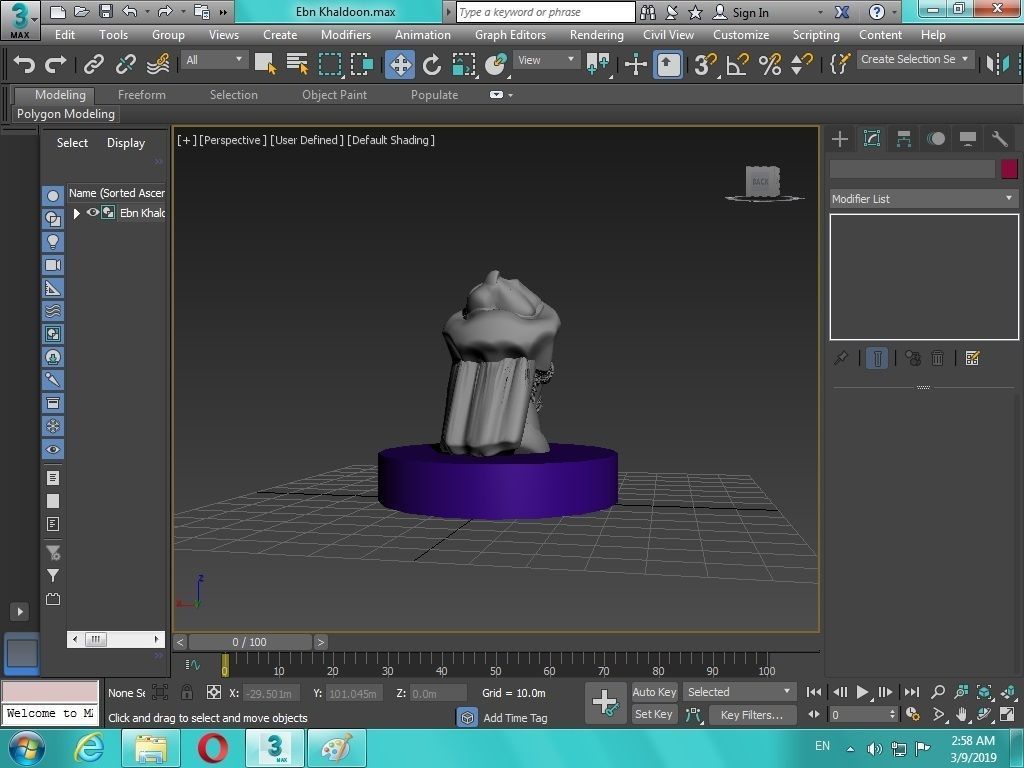Open Paint from the taskbar

click(x=337, y=748)
